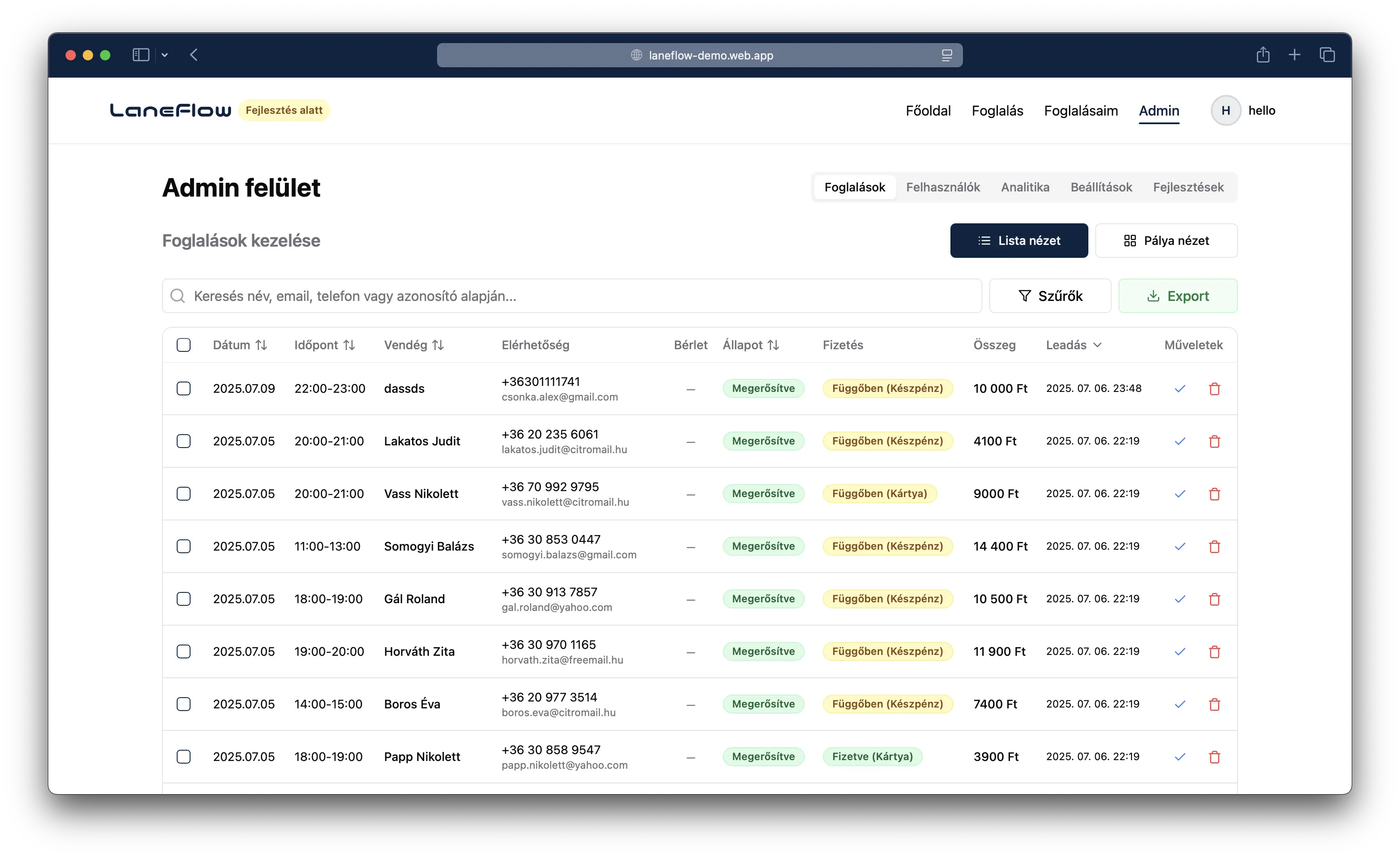Open the Leadás column dropdown chevron
Screen dimensions: 1400x858
click(1098, 345)
